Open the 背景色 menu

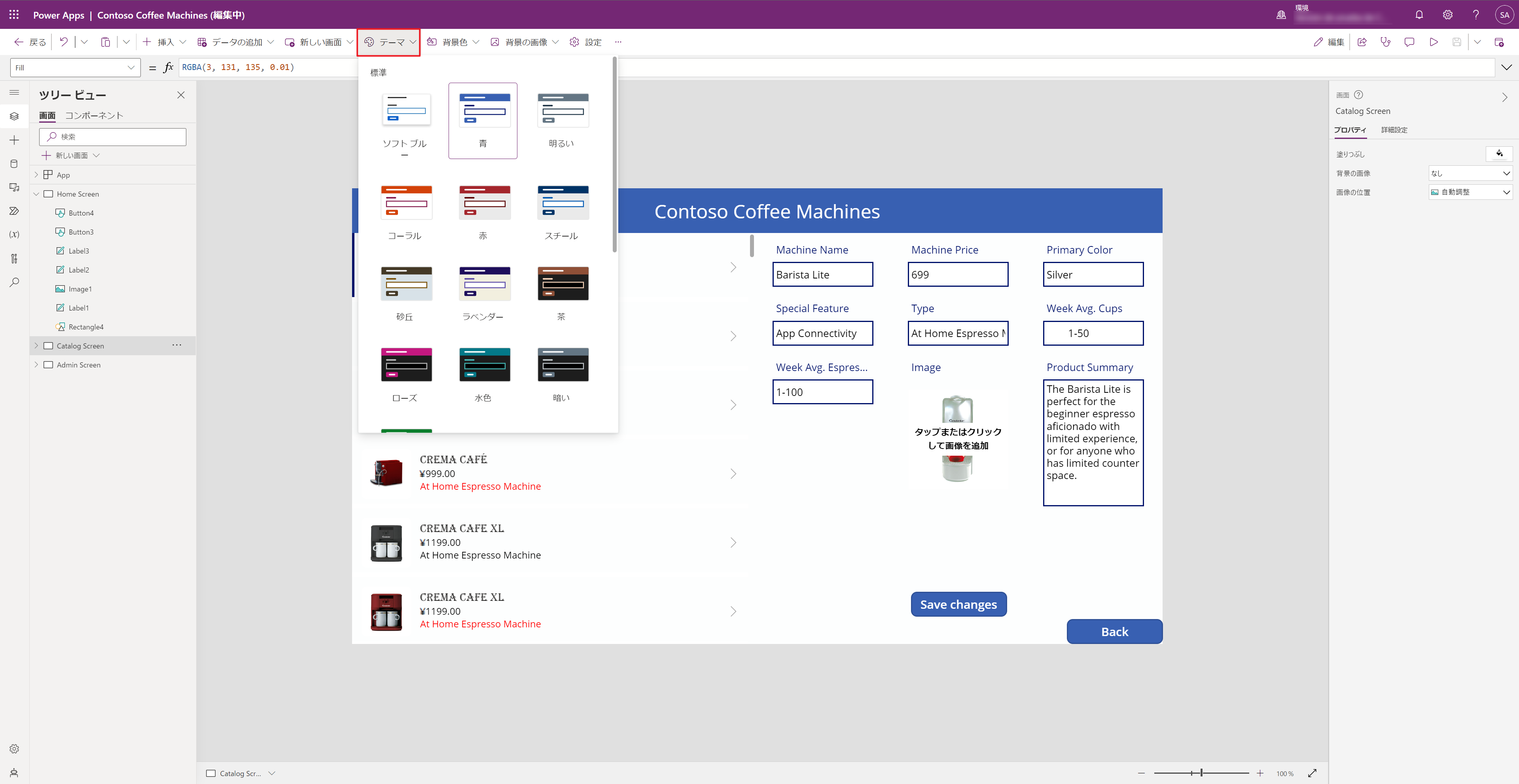tap(453, 42)
